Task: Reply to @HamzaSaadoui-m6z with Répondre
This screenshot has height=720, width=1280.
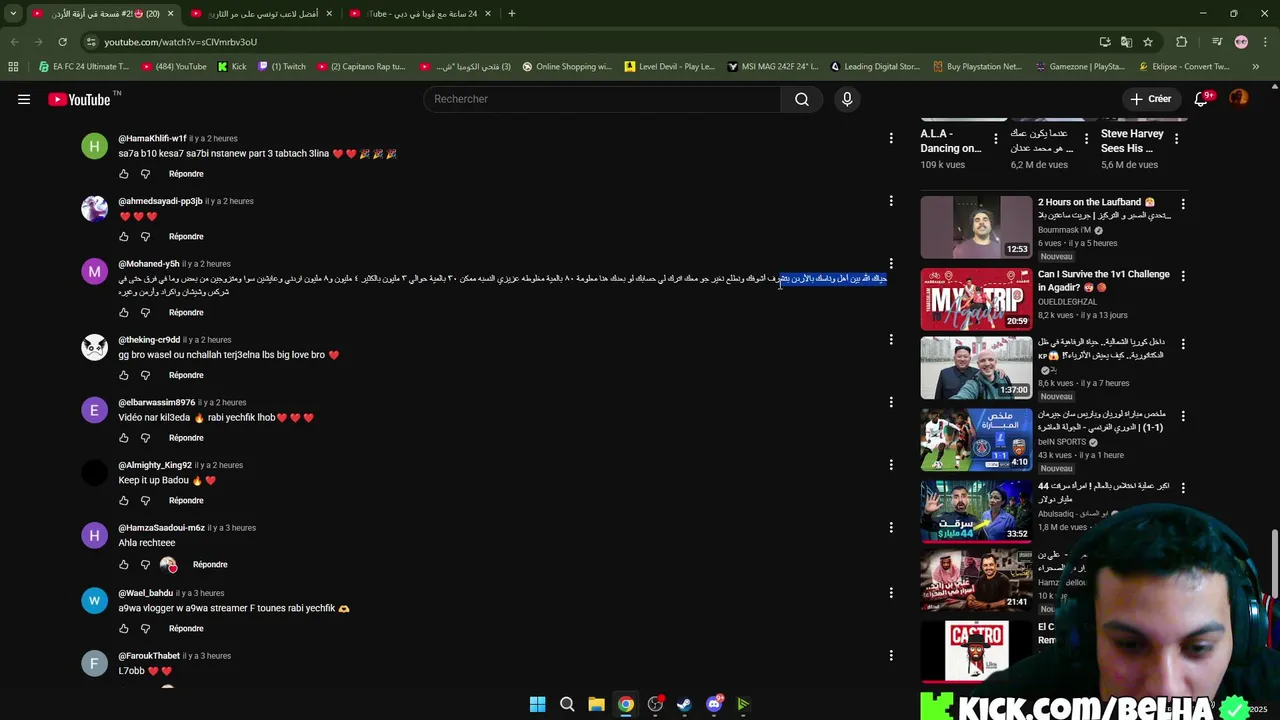Action: pyautogui.click(x=210, y=565)
